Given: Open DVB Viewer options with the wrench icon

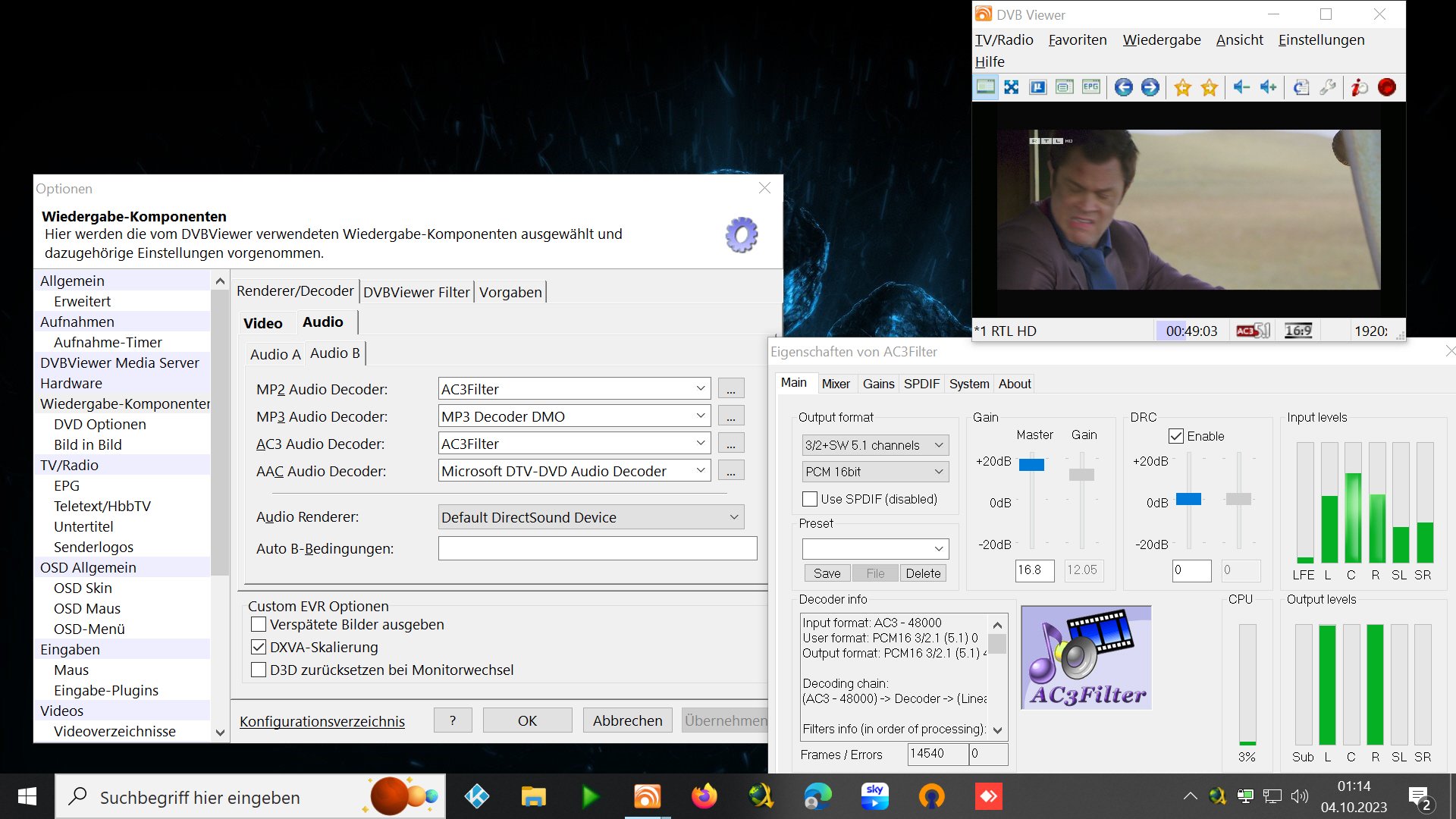Looking at the screenshot, I should pyautogui.click(x=1328, y=87).
